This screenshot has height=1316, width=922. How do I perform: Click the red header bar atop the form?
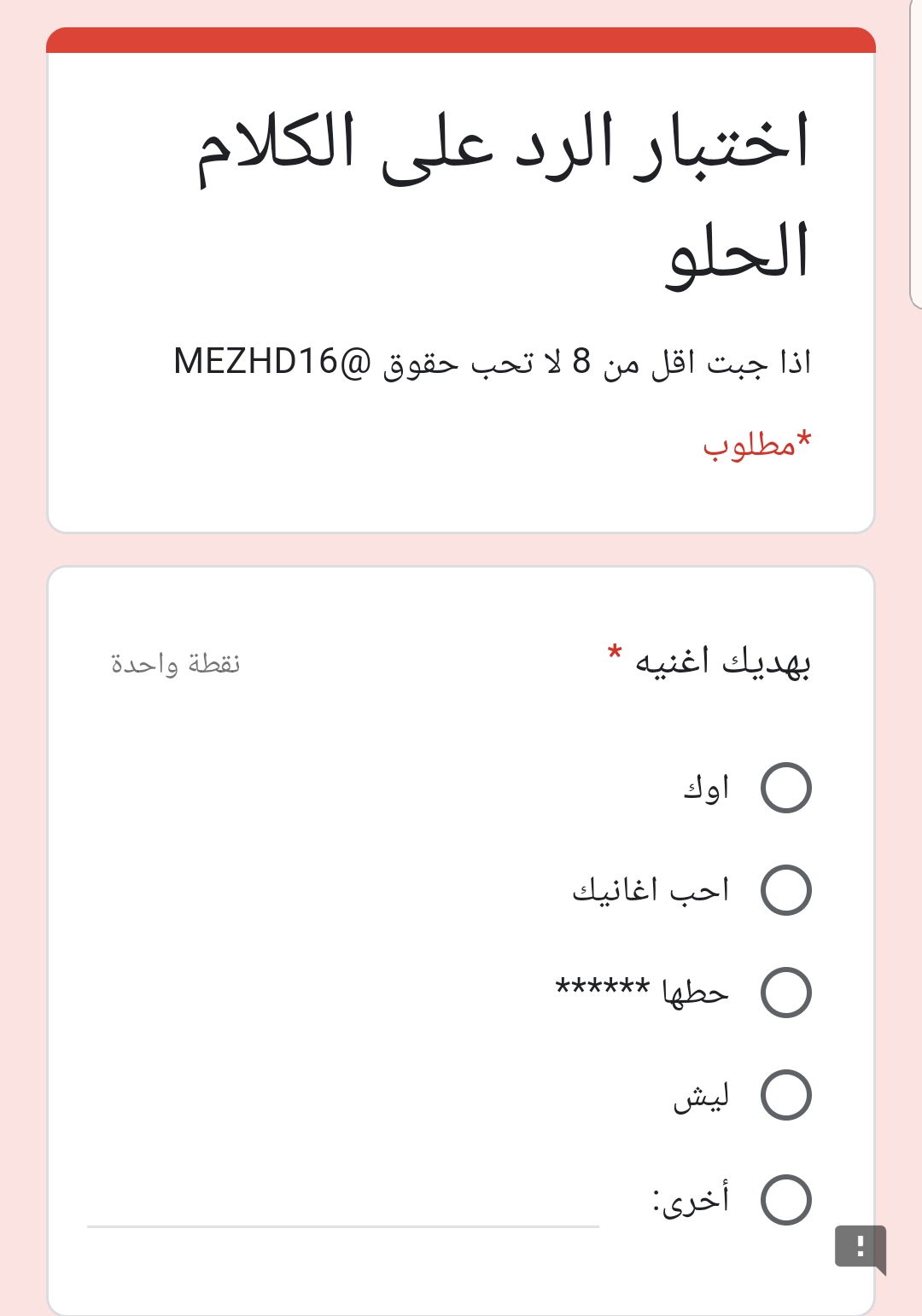(461, 40)
